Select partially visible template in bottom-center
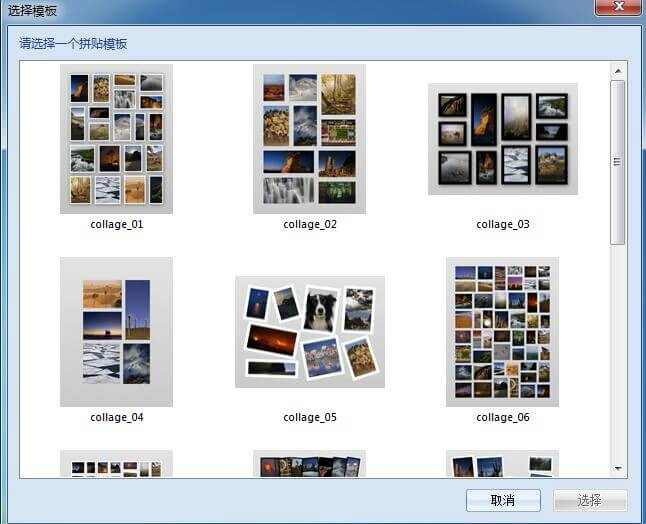 pos(309,464)
